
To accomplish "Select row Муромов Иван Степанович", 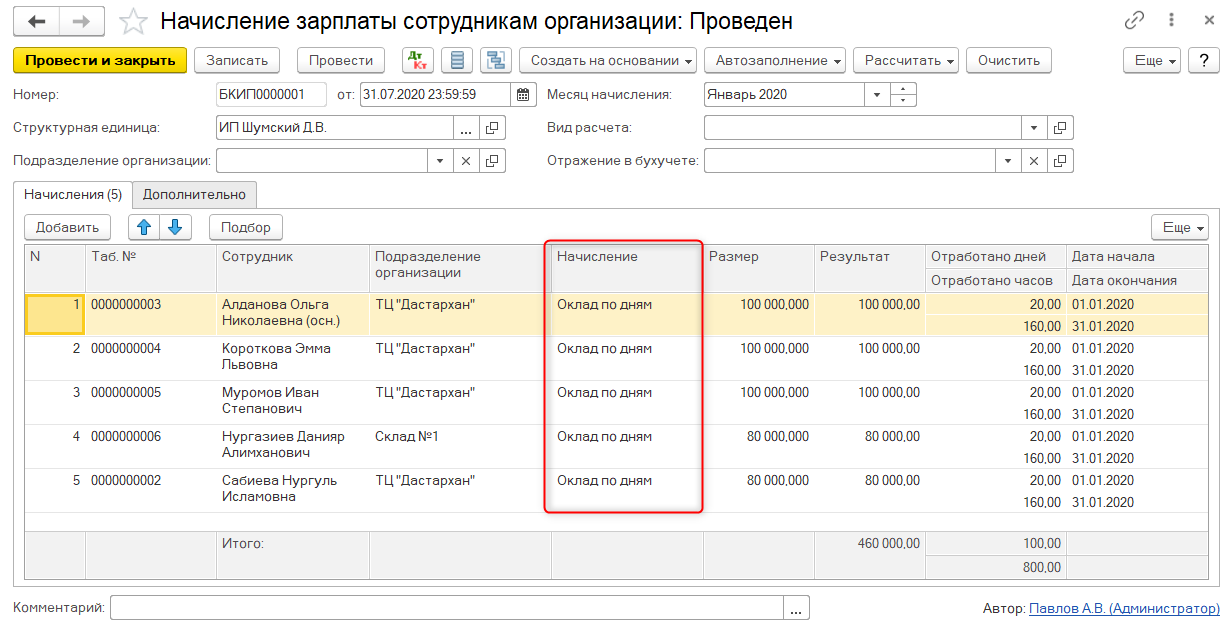I will [617, 402].
